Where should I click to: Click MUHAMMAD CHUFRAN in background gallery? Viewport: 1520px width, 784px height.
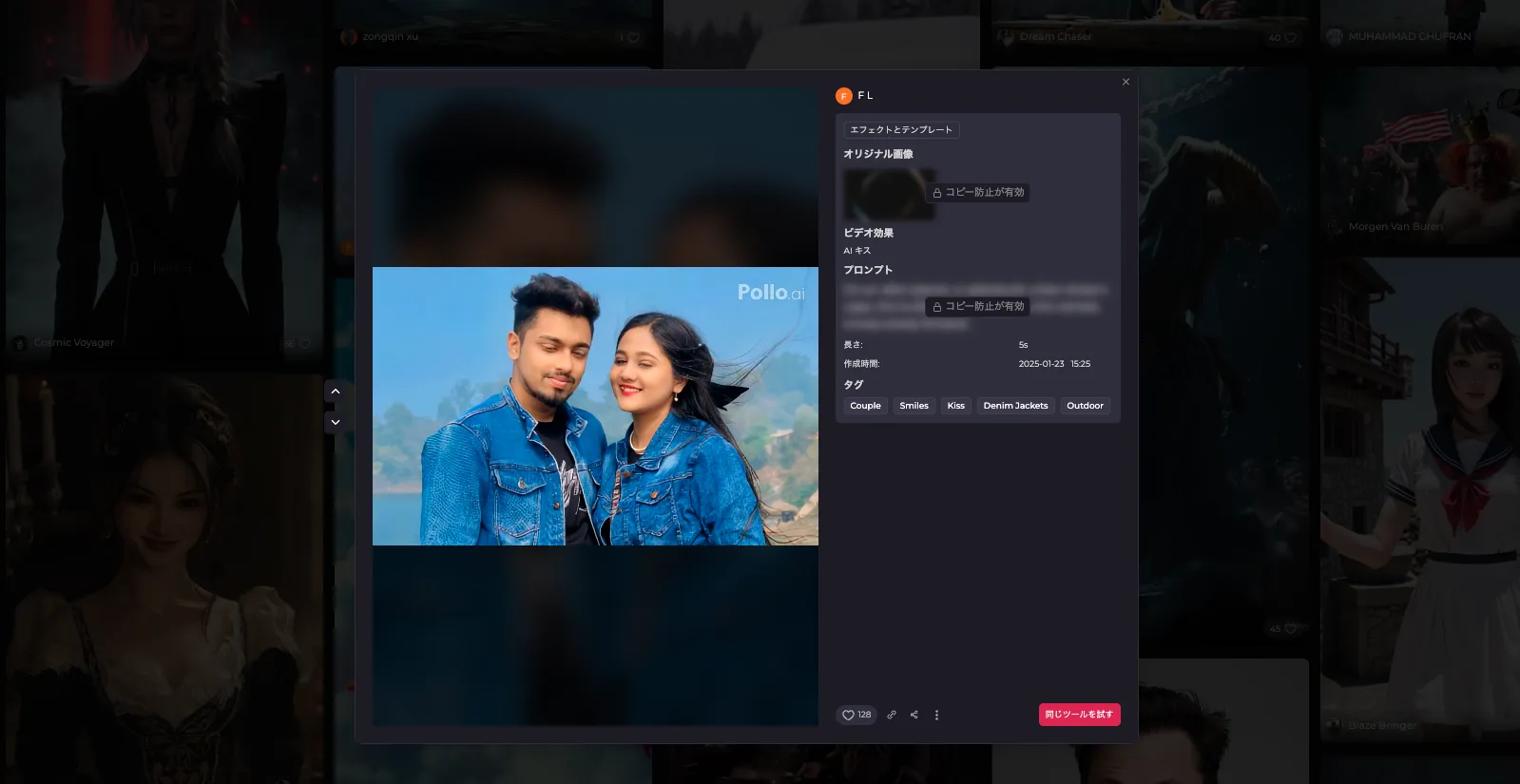tap(1410, 36)
